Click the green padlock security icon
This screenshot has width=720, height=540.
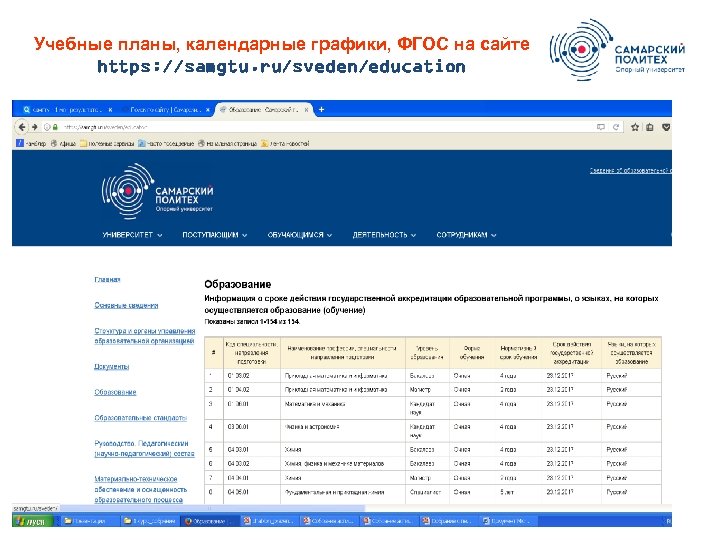click(55, 127)
